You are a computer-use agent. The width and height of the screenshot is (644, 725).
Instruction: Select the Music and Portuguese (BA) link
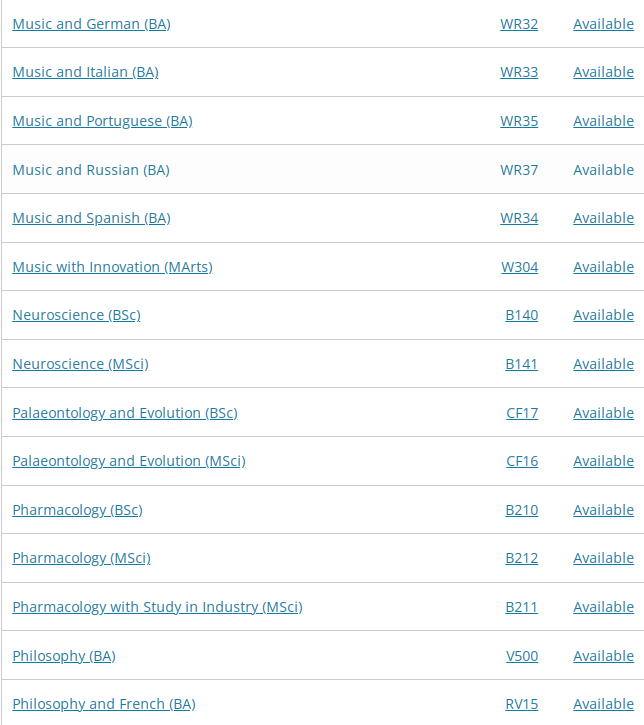pos(103,121)
